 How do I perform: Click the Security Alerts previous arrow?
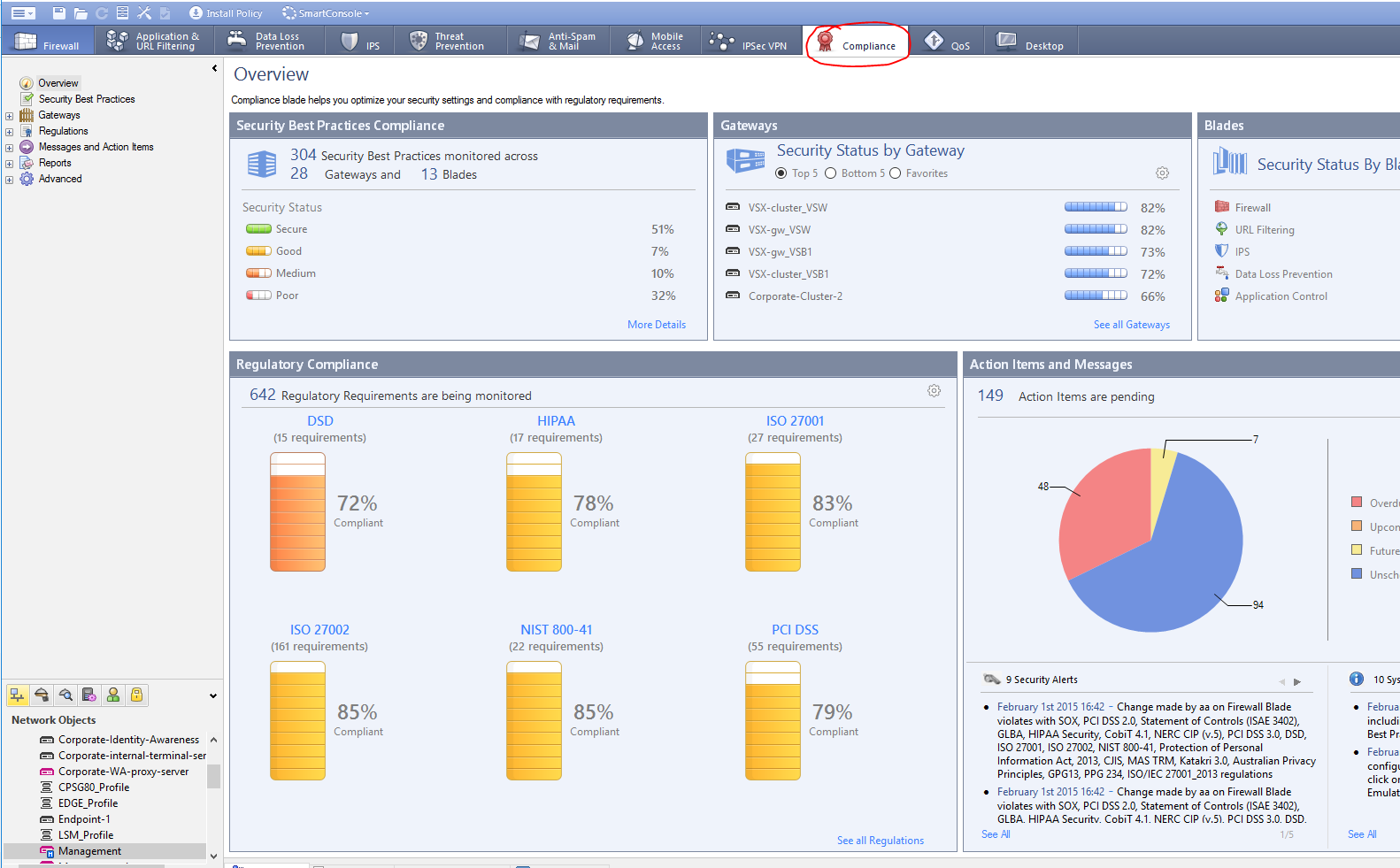click(1281, 681)
